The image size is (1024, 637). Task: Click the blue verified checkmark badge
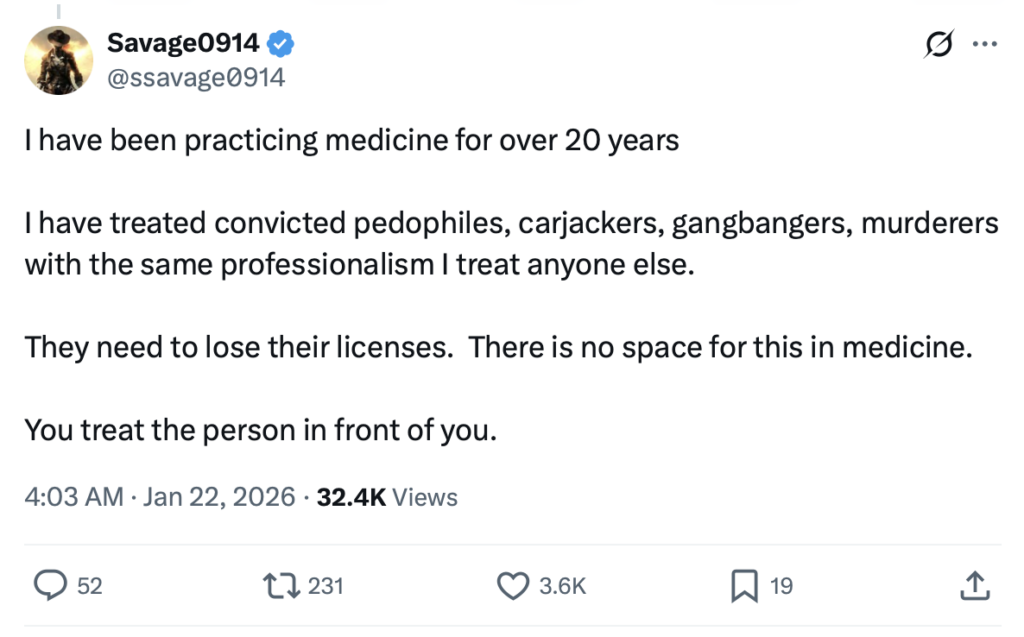tap(281, 44)
